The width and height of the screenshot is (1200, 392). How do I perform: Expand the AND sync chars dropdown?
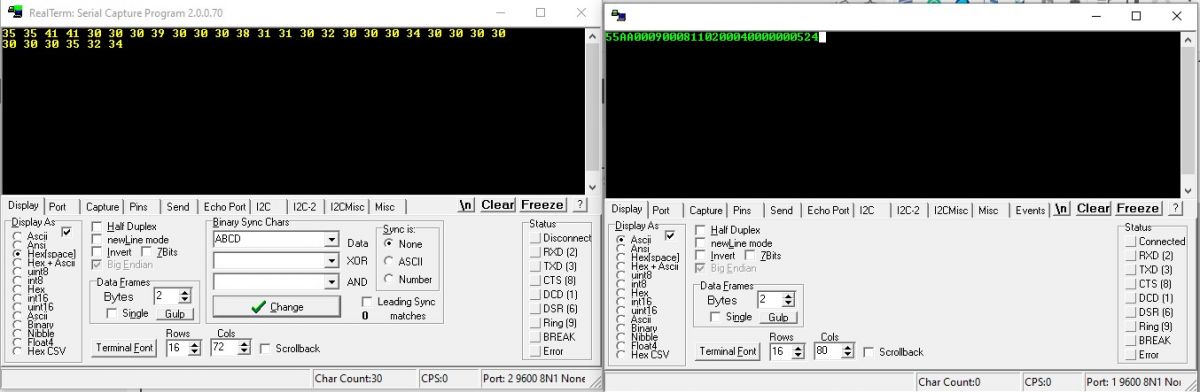coord(331,281)
